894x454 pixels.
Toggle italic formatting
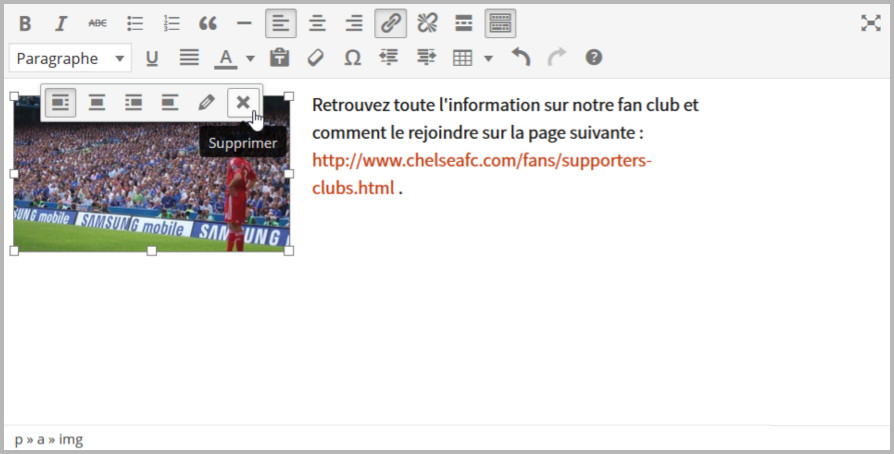point(61,23)
